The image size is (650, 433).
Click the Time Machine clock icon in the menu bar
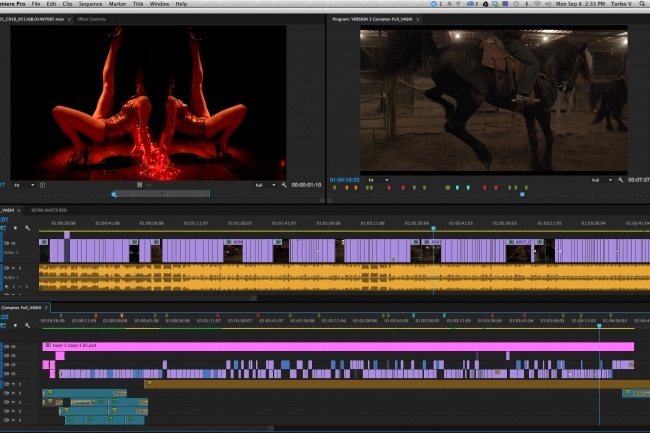(x=516, y=4)
